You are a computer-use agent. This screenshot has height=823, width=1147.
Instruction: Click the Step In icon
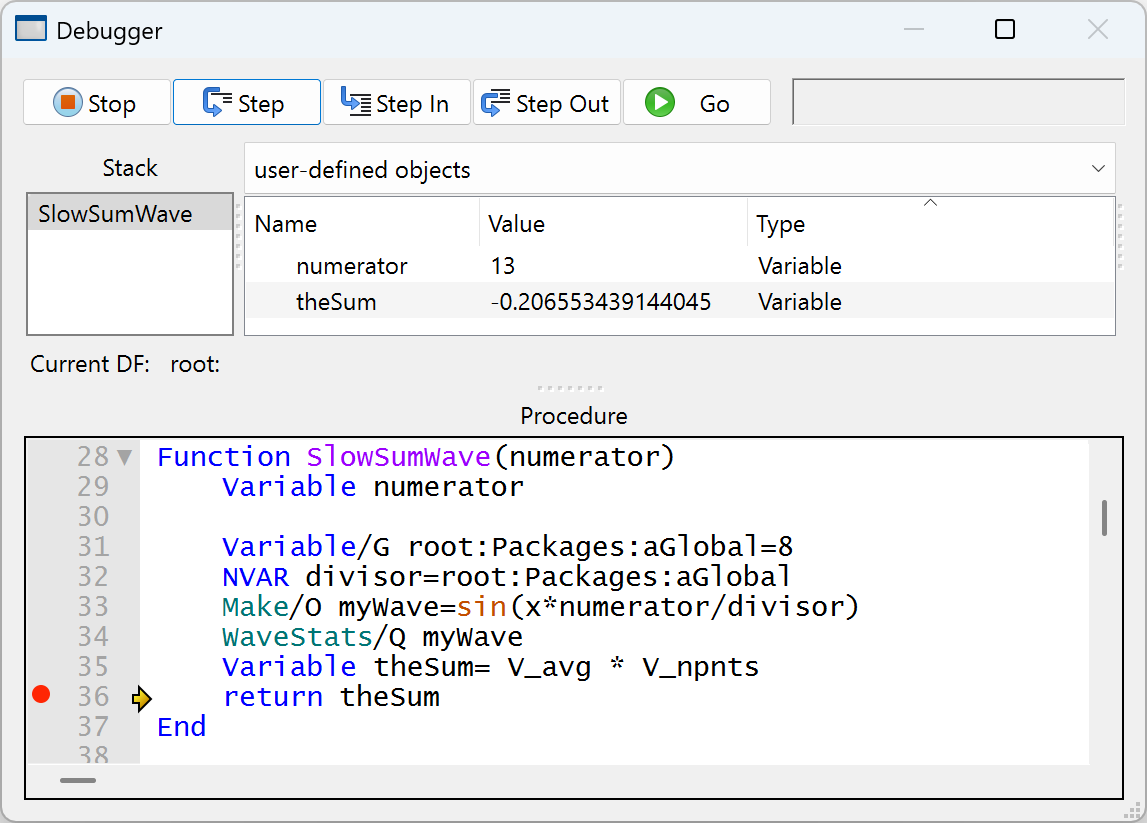(x=356, y=103)
